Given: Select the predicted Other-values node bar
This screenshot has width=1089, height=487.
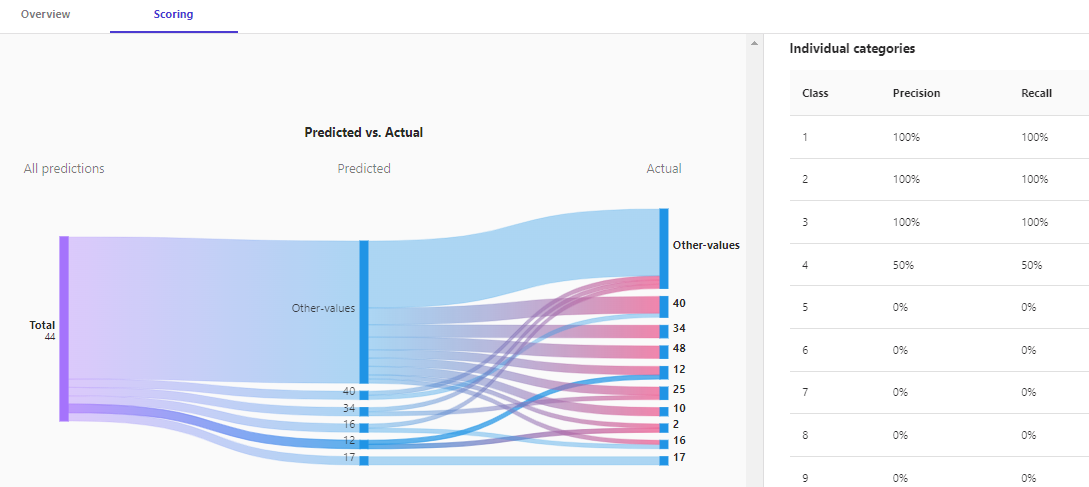Looking at the screenshot, I should 364,311.
